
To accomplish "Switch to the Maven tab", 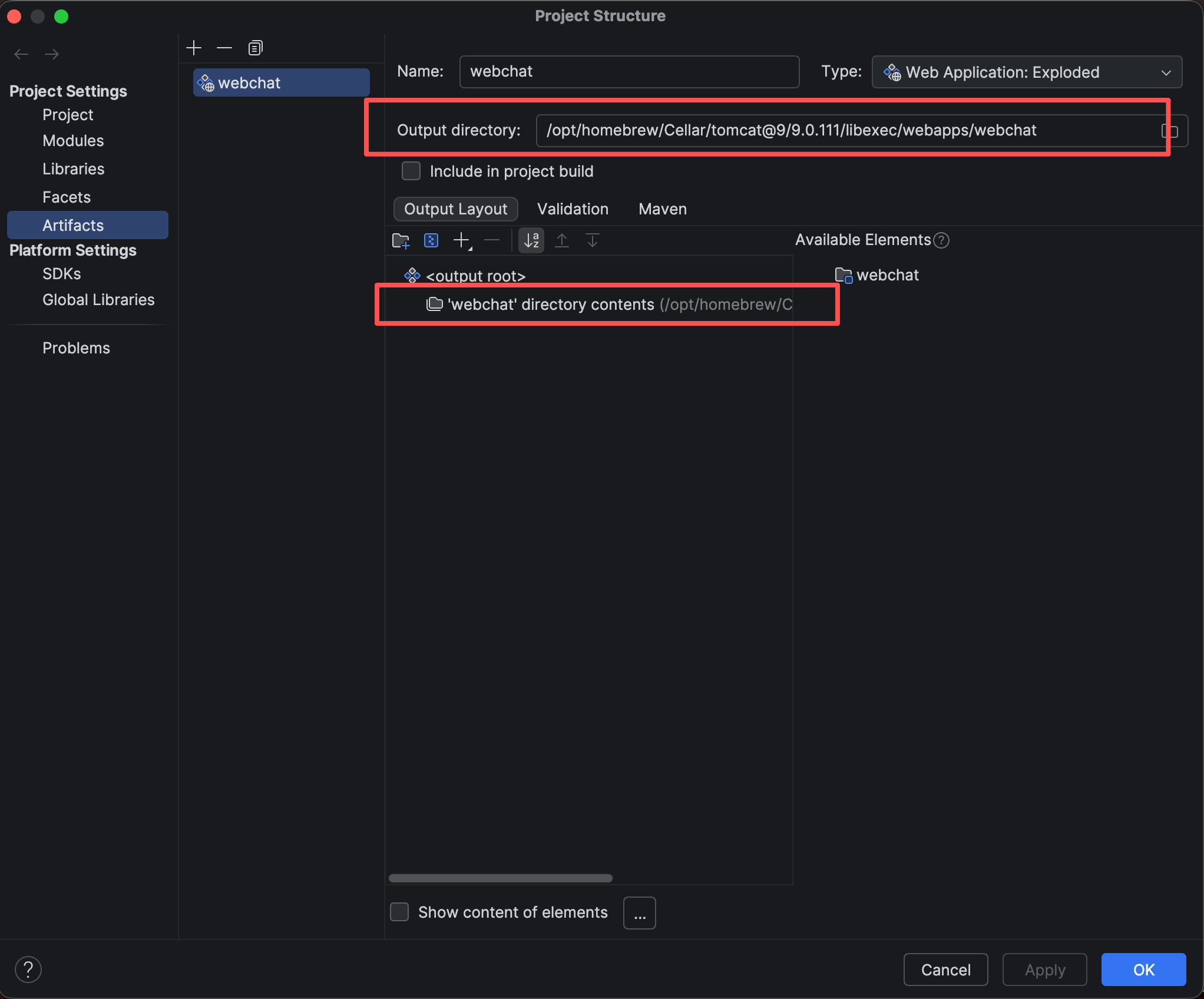I will [662, 209].
